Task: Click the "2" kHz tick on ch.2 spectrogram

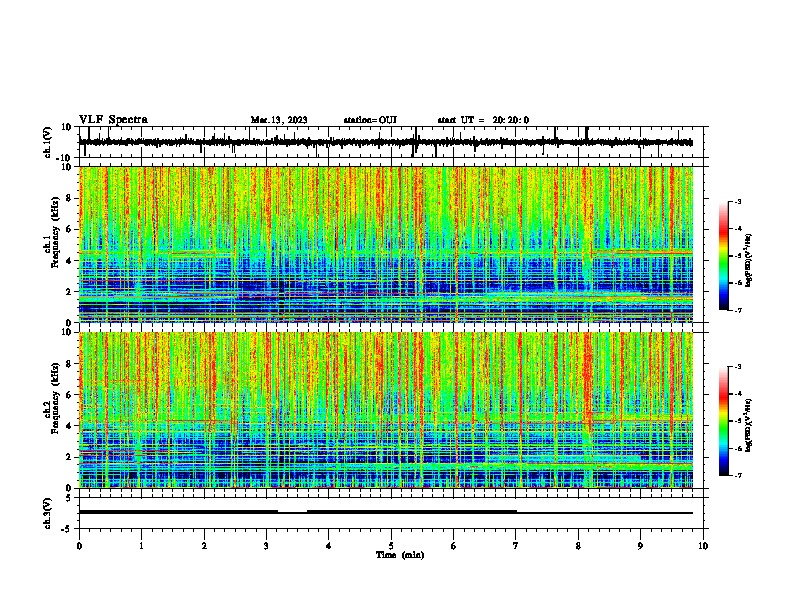Action: click(69, 457)
